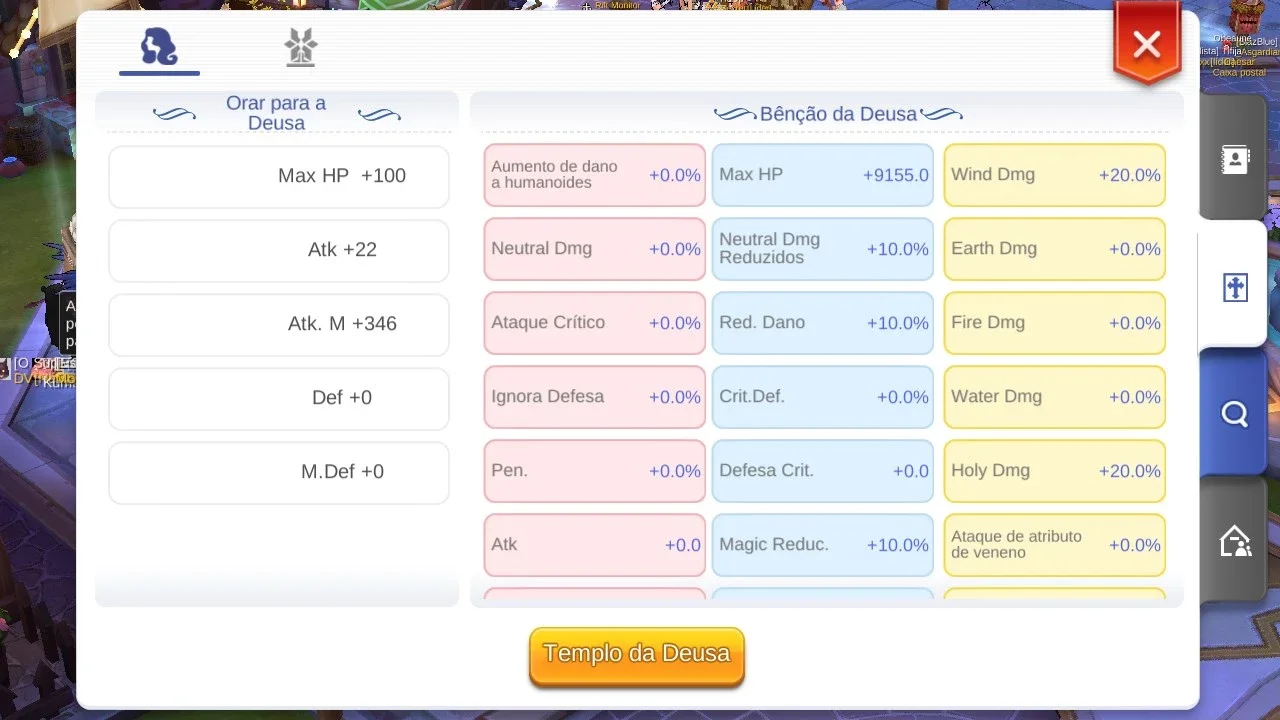Screen dimensions: 1280x720
Task: Select the Max HP +100 prayer row
Action: (279, 176)
